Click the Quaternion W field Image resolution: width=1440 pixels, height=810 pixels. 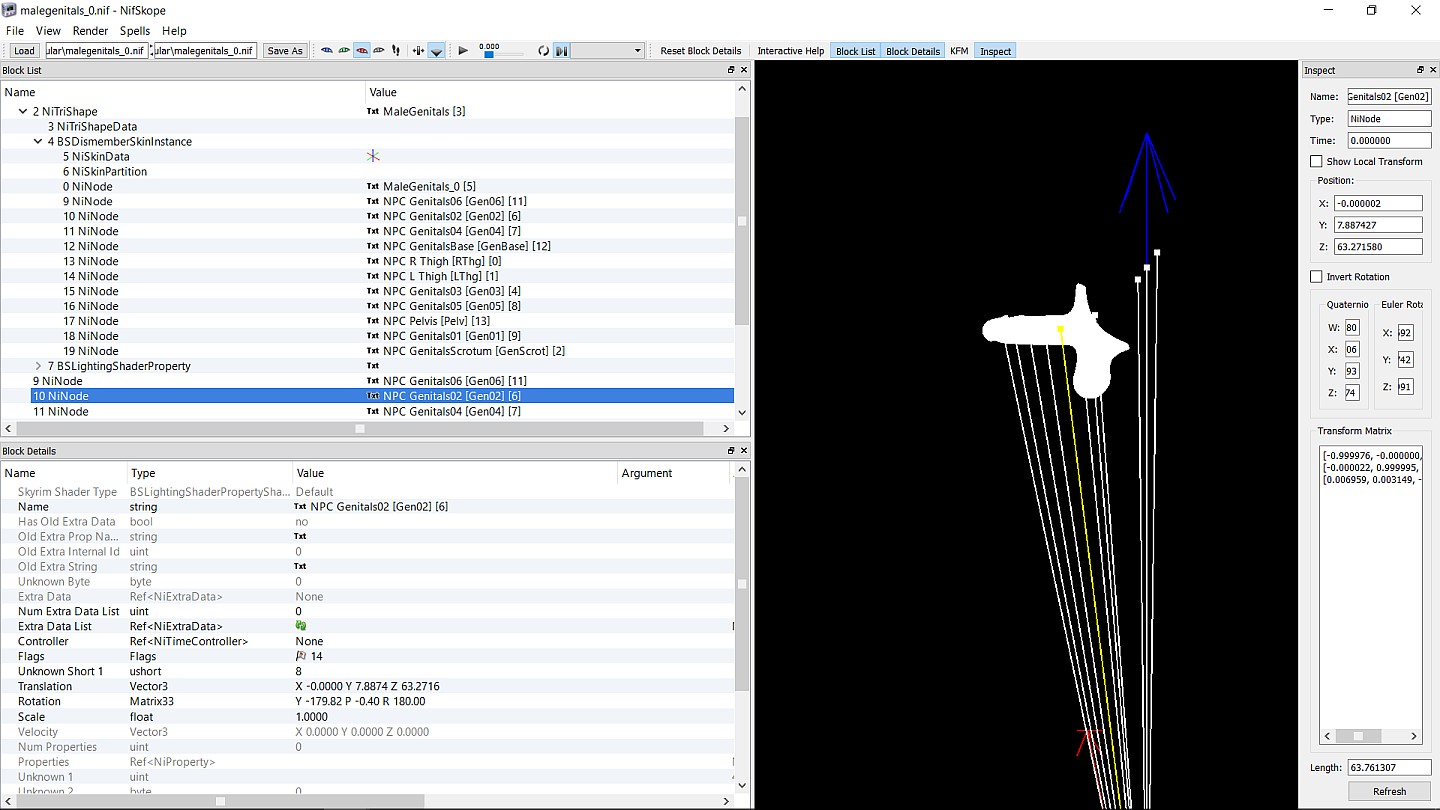coord(1352,327)
